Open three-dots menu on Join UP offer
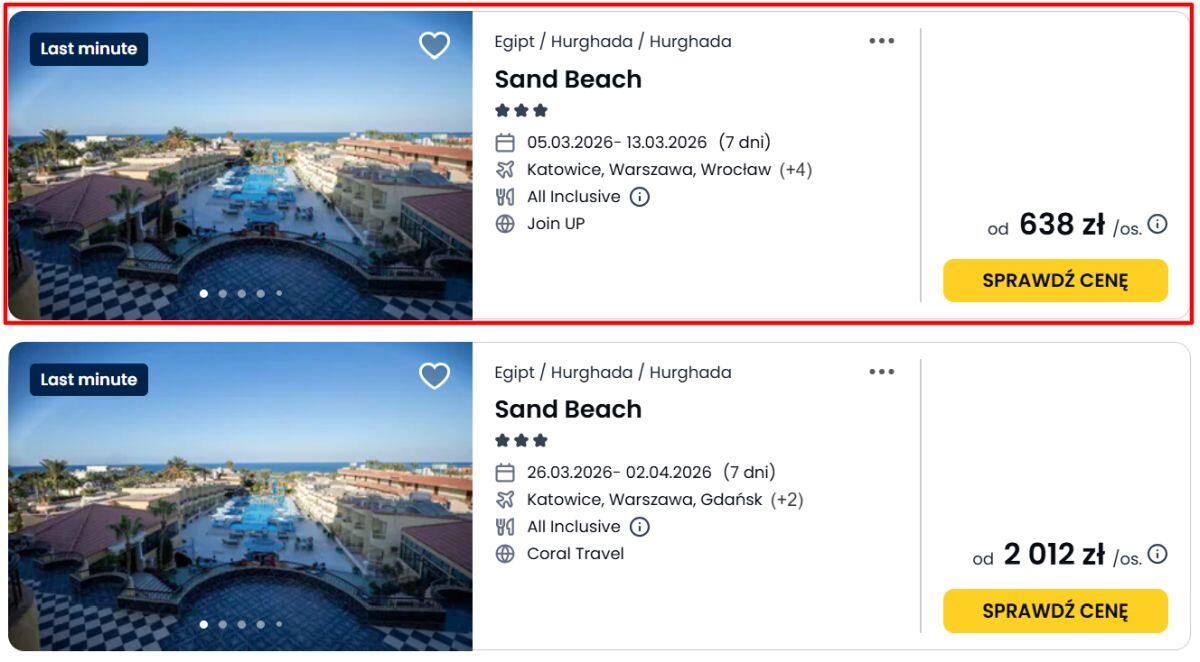 point(881,41)
